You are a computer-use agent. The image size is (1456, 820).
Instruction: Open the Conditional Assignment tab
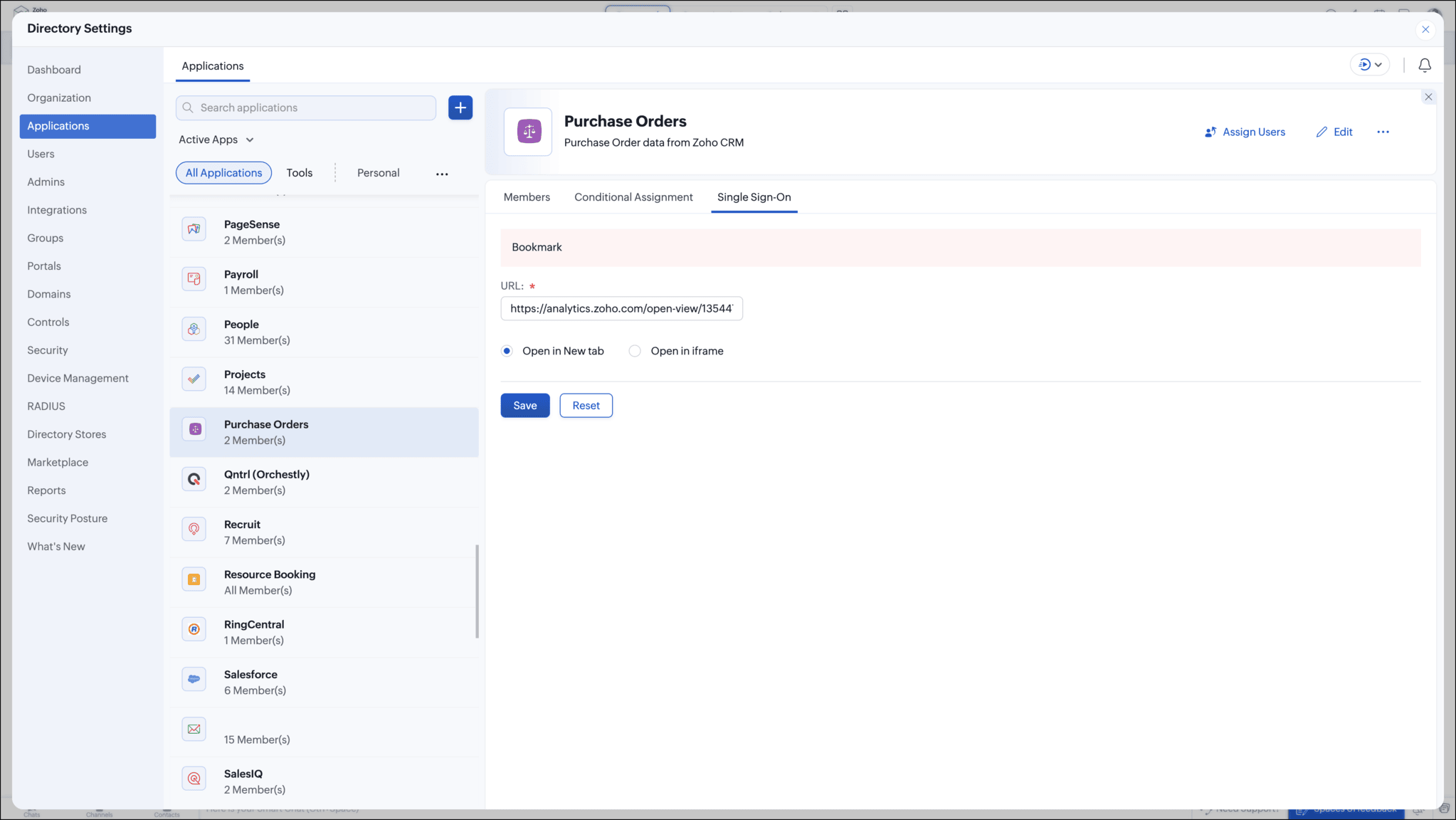coord(633,197)
